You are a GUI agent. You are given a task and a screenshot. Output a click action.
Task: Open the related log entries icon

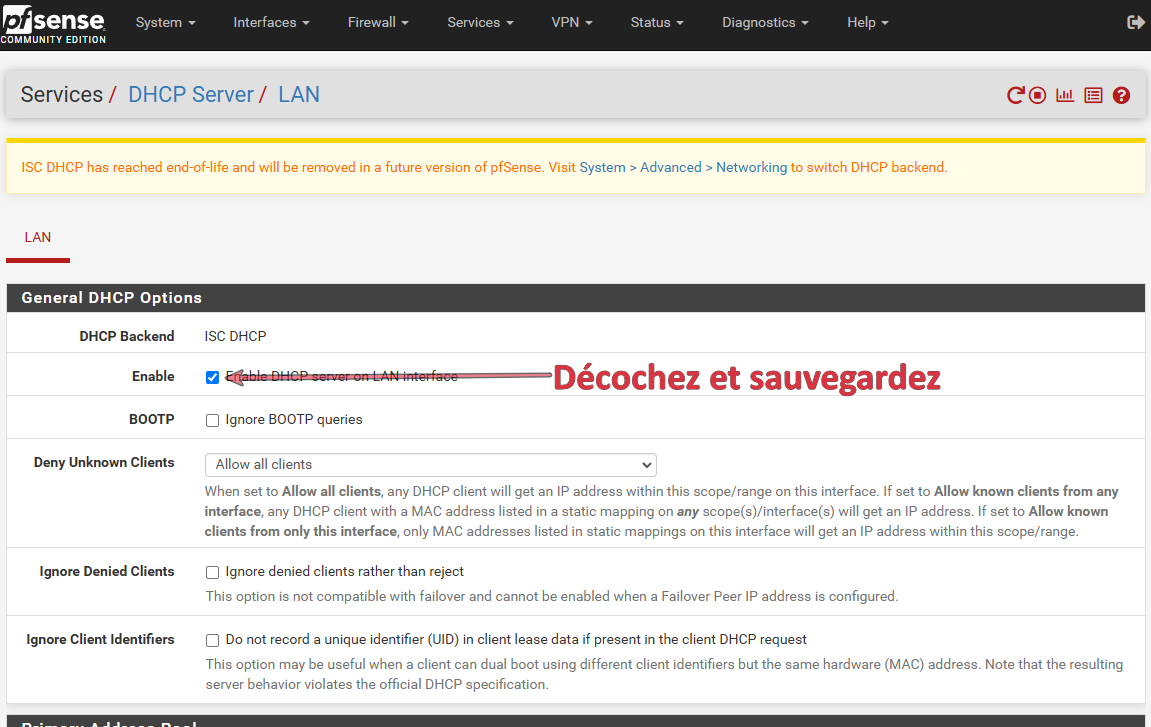point(1093,95)
